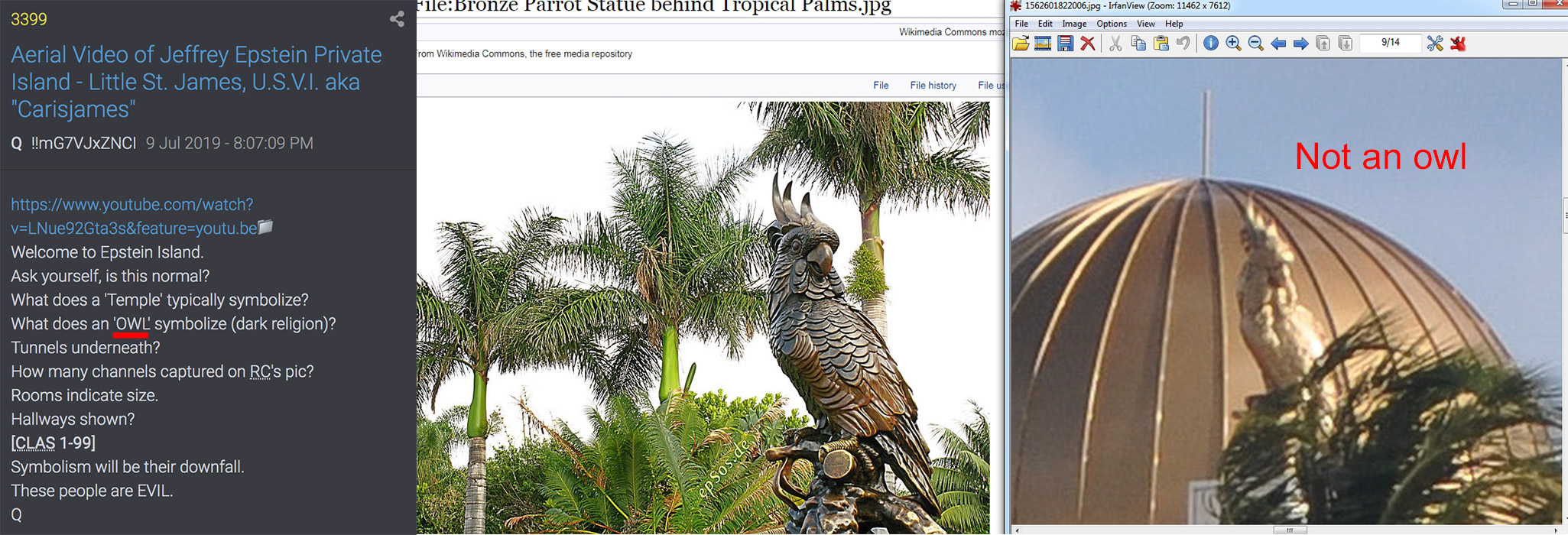Open the image information icon
Image resolution: width=1568 pixels, height=535 pixels.
click(1211, 44)
